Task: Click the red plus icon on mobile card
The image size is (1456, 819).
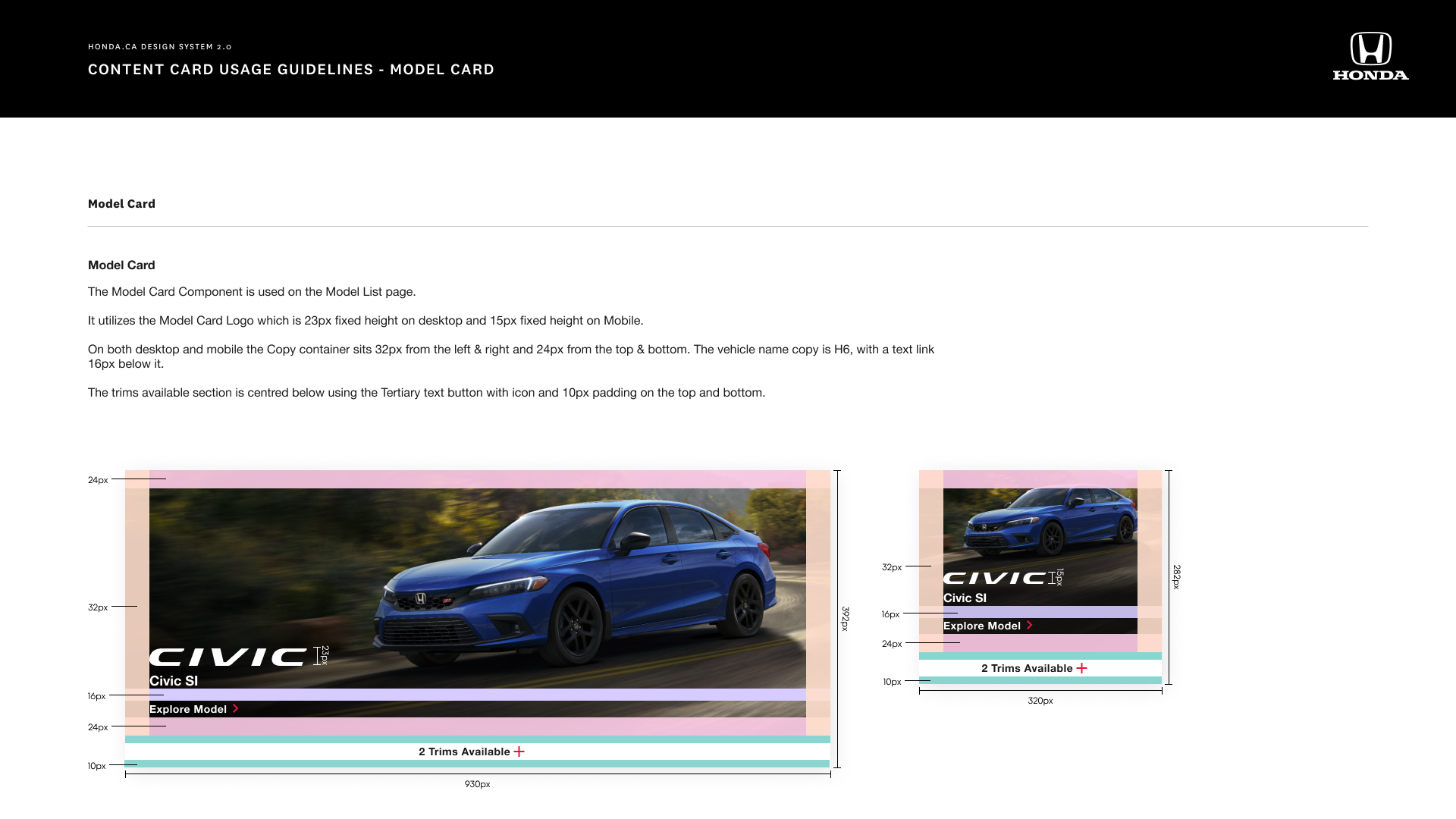Action: (1081, 668)
